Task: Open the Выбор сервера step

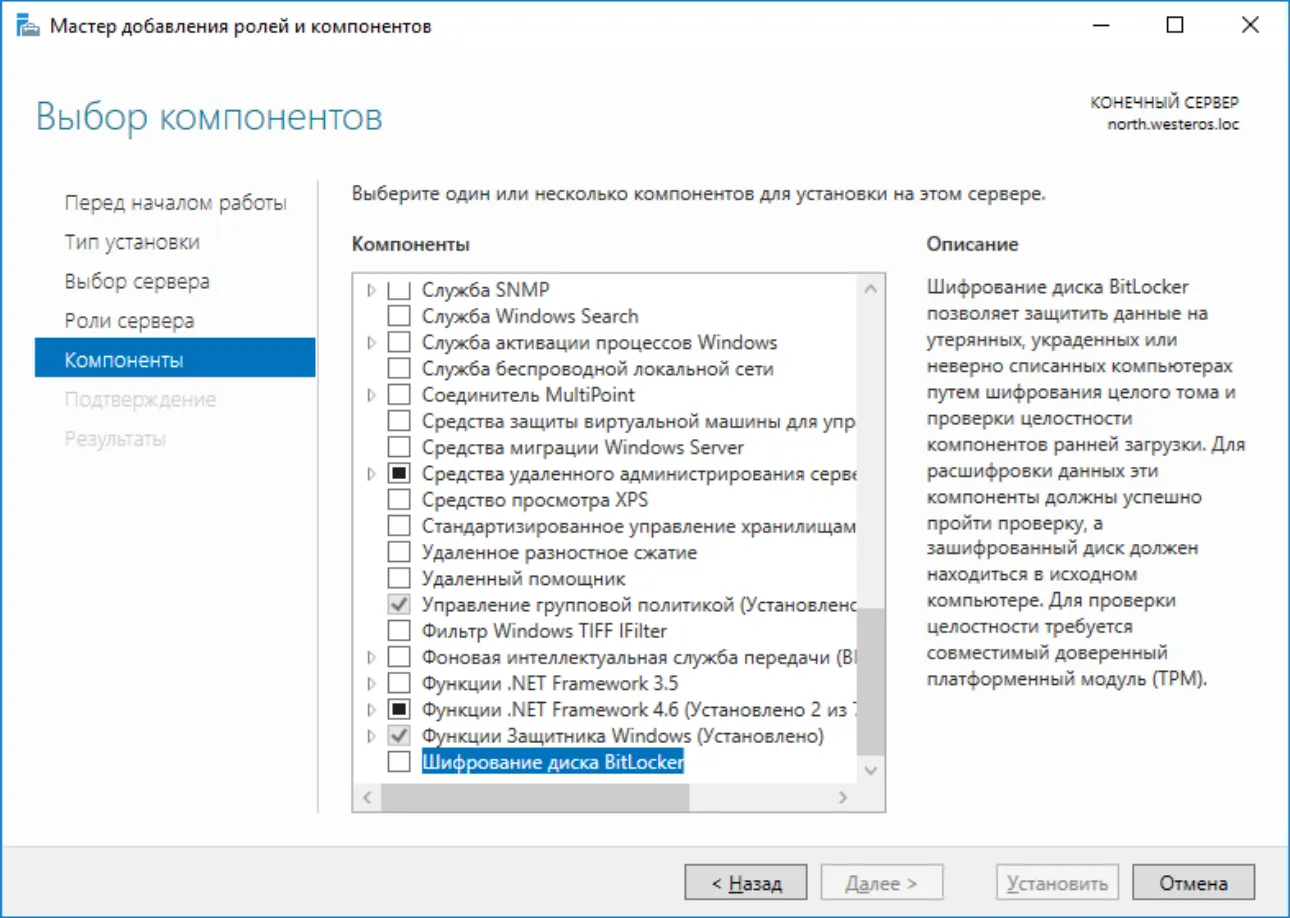Action: pos(137,281)
